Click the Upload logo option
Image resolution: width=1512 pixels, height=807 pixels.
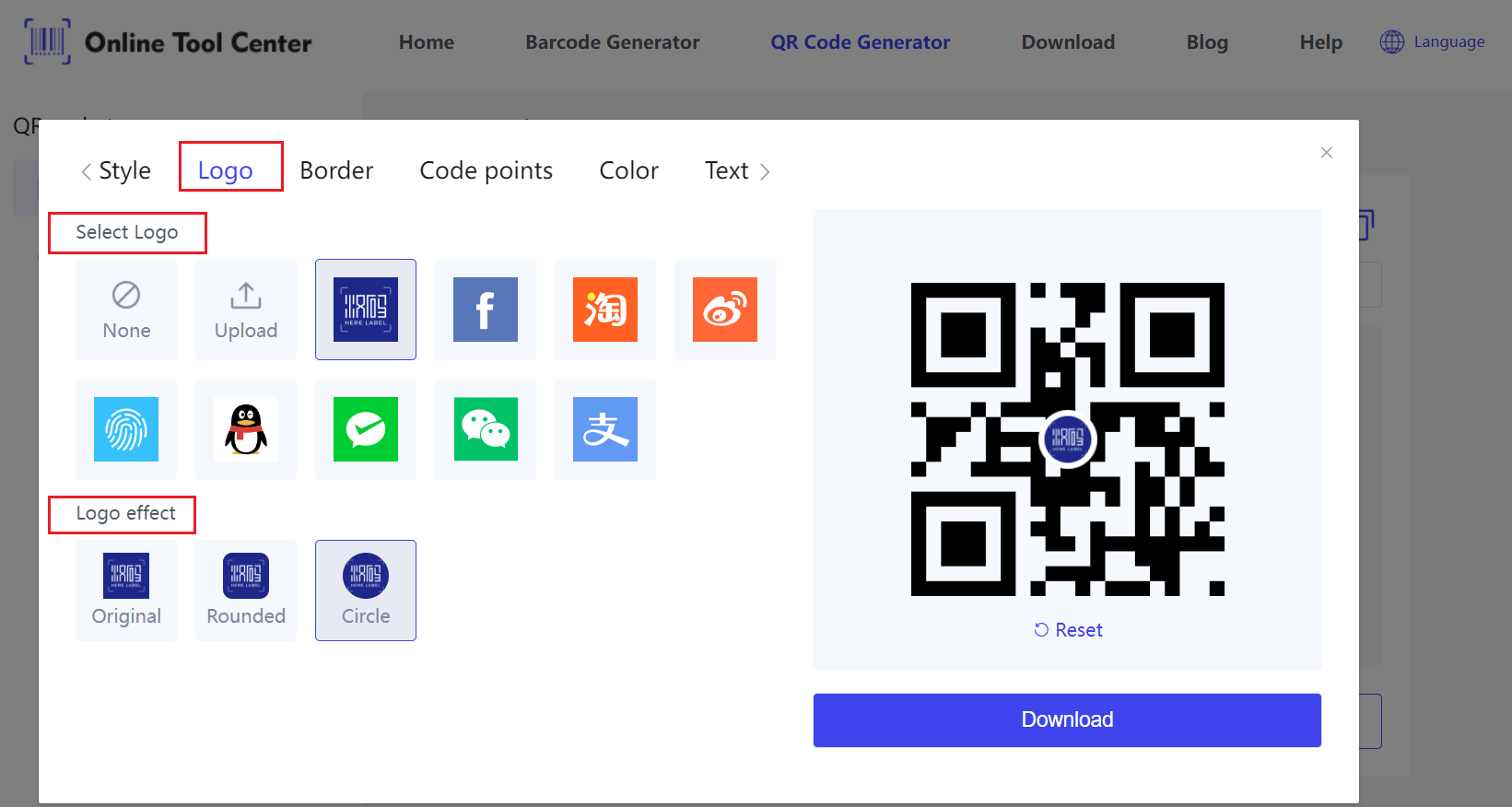click(246, 310)
